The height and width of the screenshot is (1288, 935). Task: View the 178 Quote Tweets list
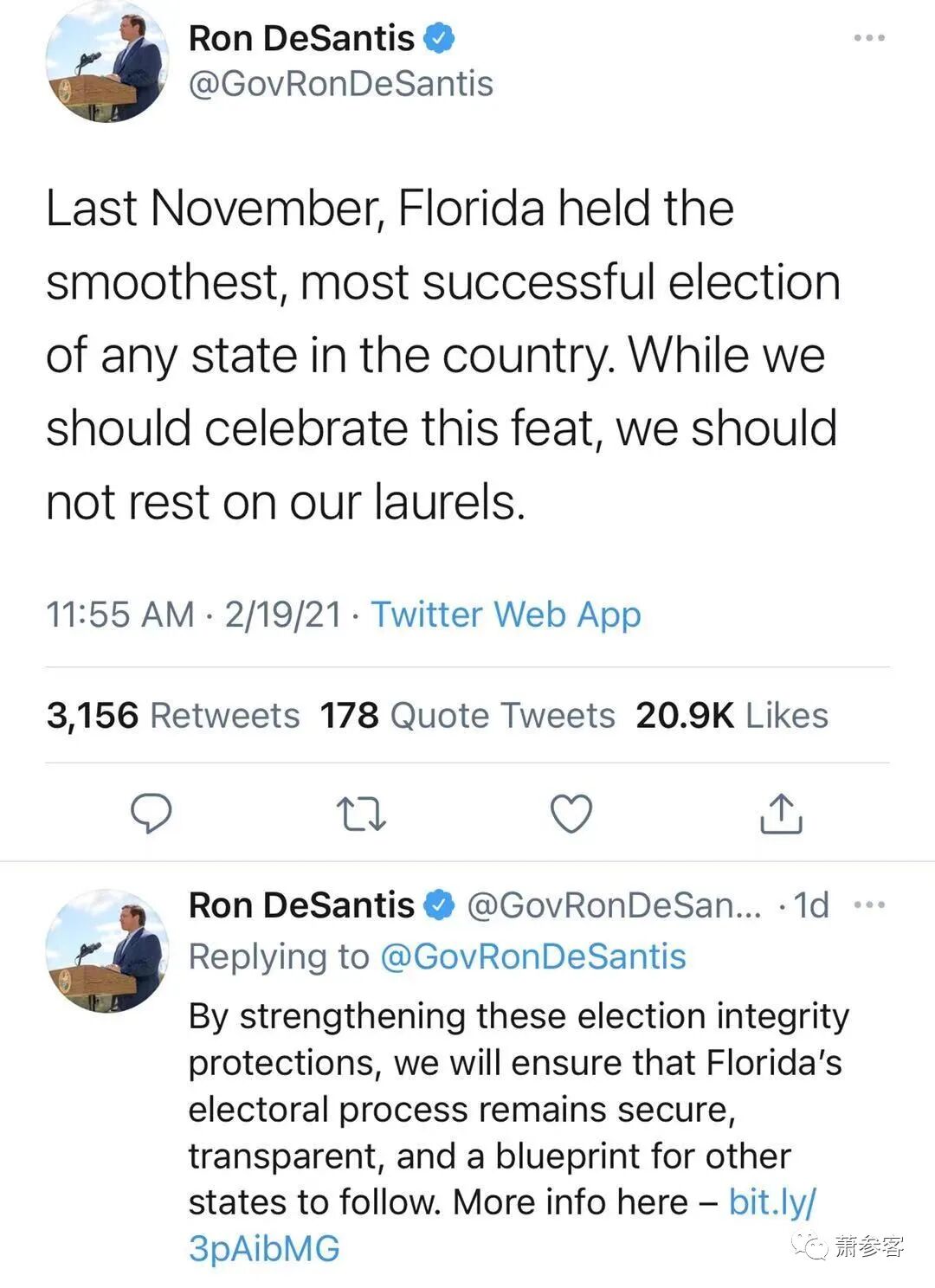tap(467, 716)
